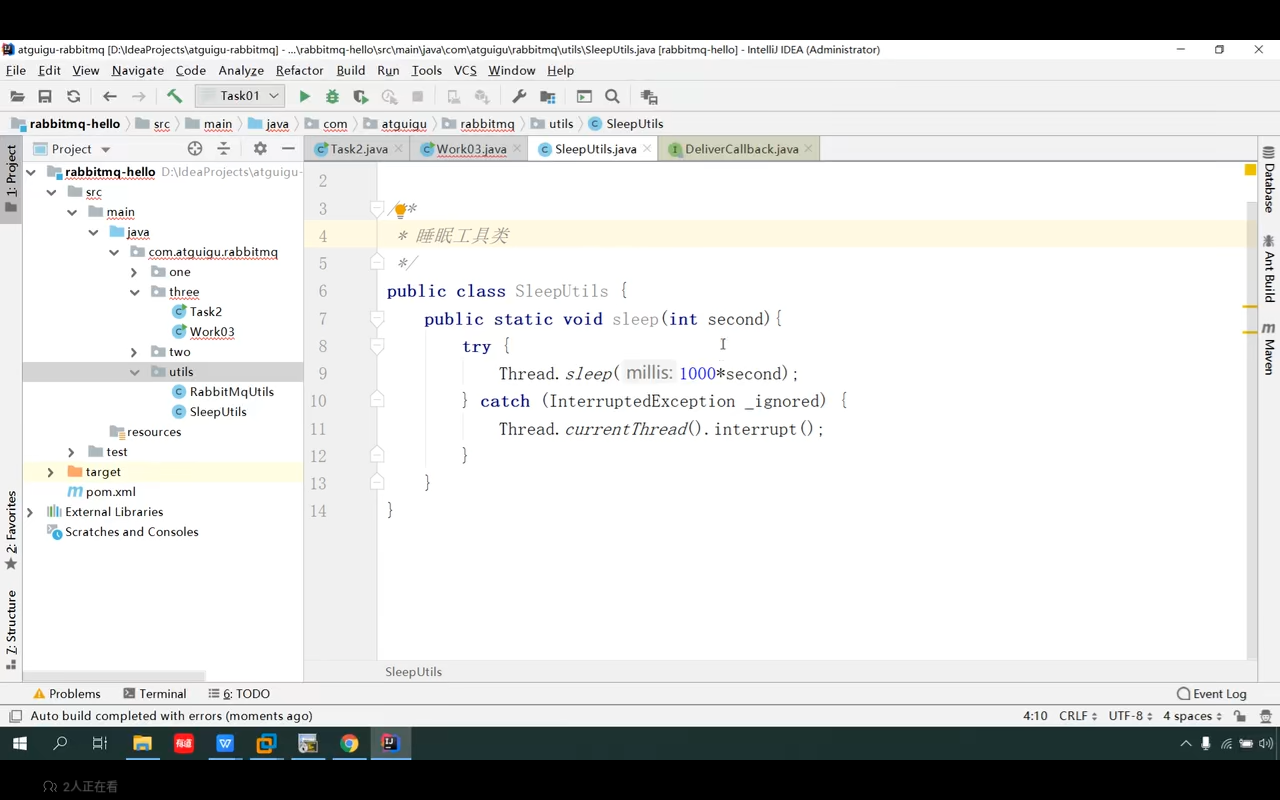Collapse the three package folder
Viewport: 1280px width, 800px height.
coord(134,292)
